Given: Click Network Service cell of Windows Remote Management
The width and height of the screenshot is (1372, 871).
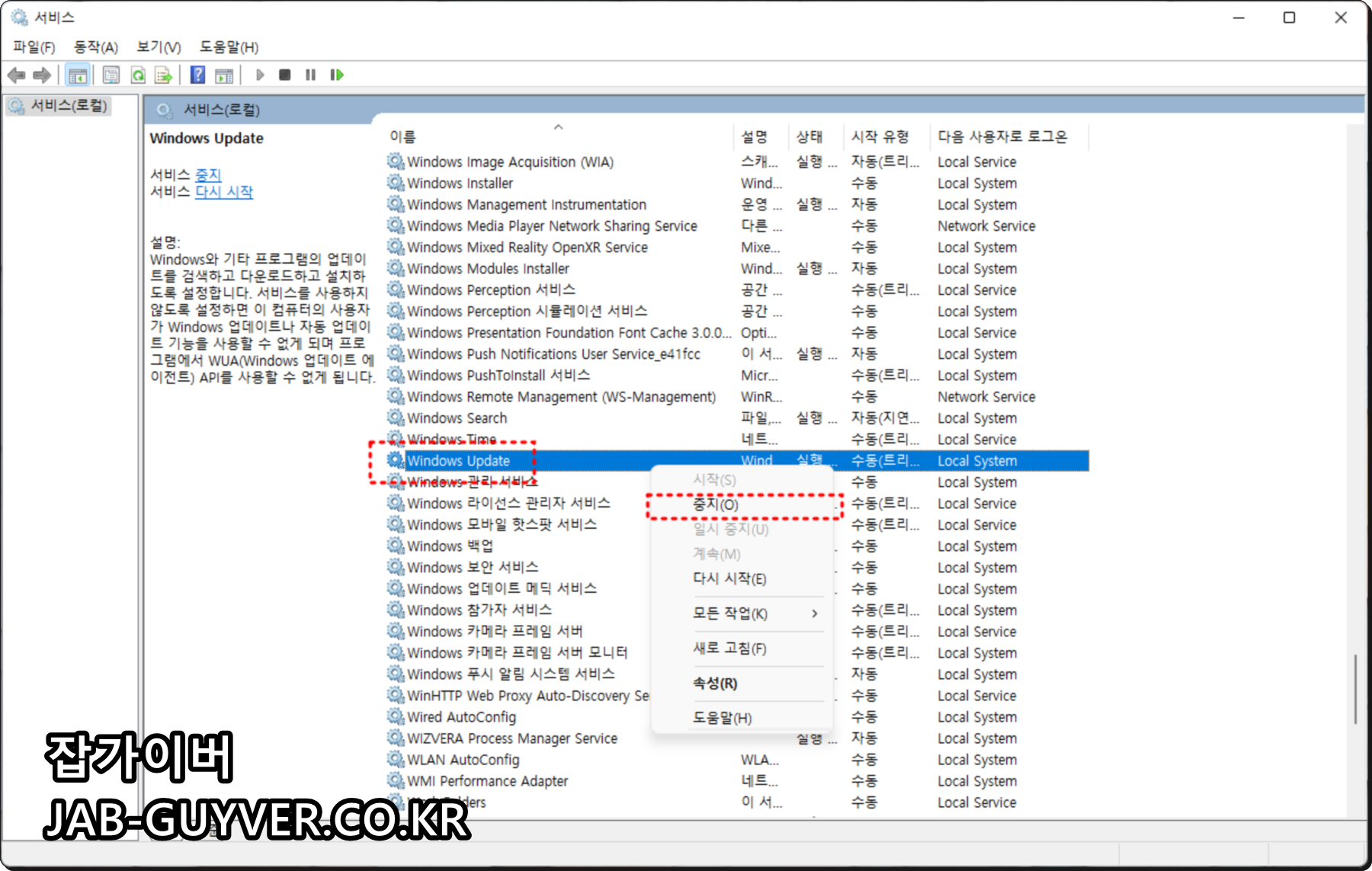Looking at the screenshot, I should pos(986,396).
